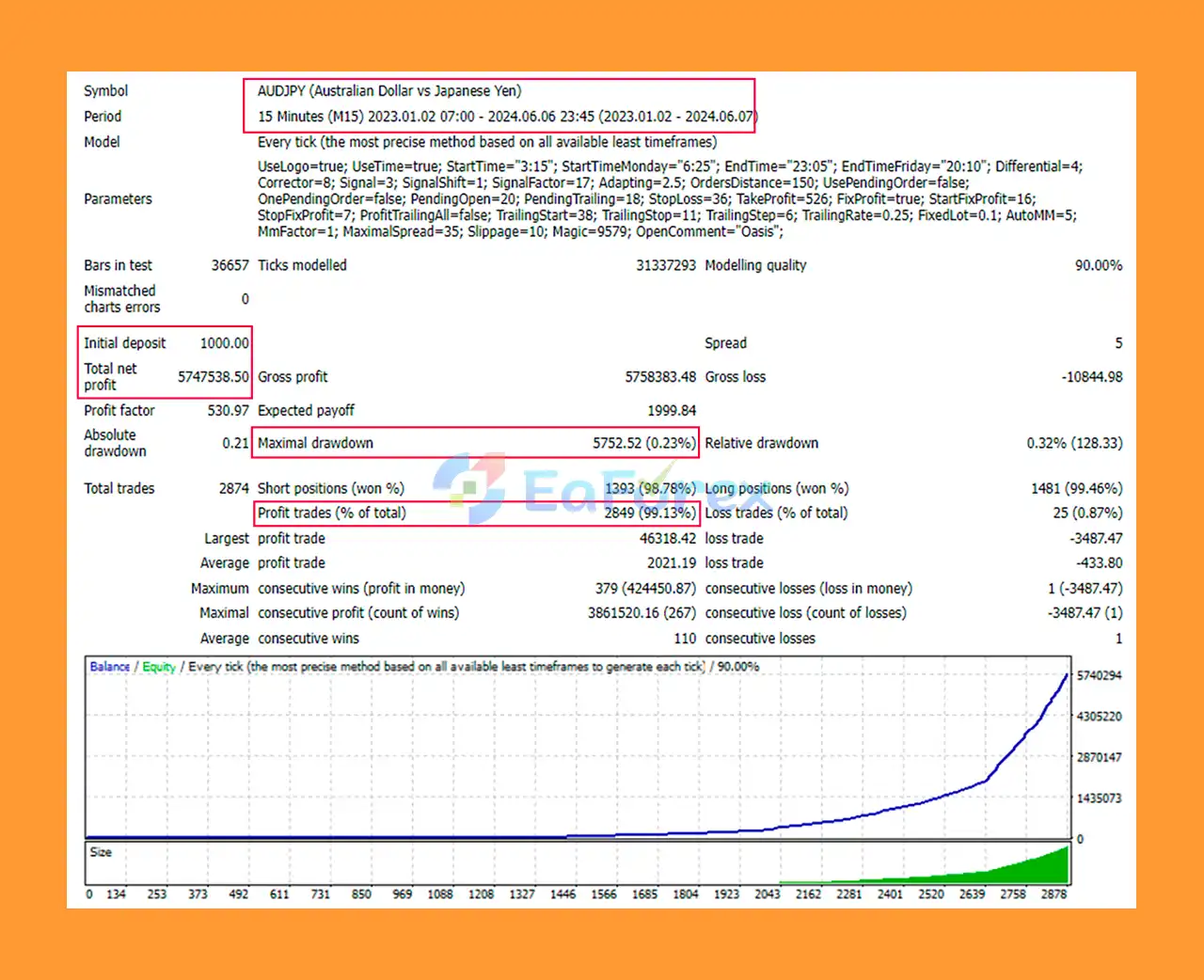The image size is (1204, 980).
Task: Click the 5740294 axis label on chart
Action: click(1101, 674)
